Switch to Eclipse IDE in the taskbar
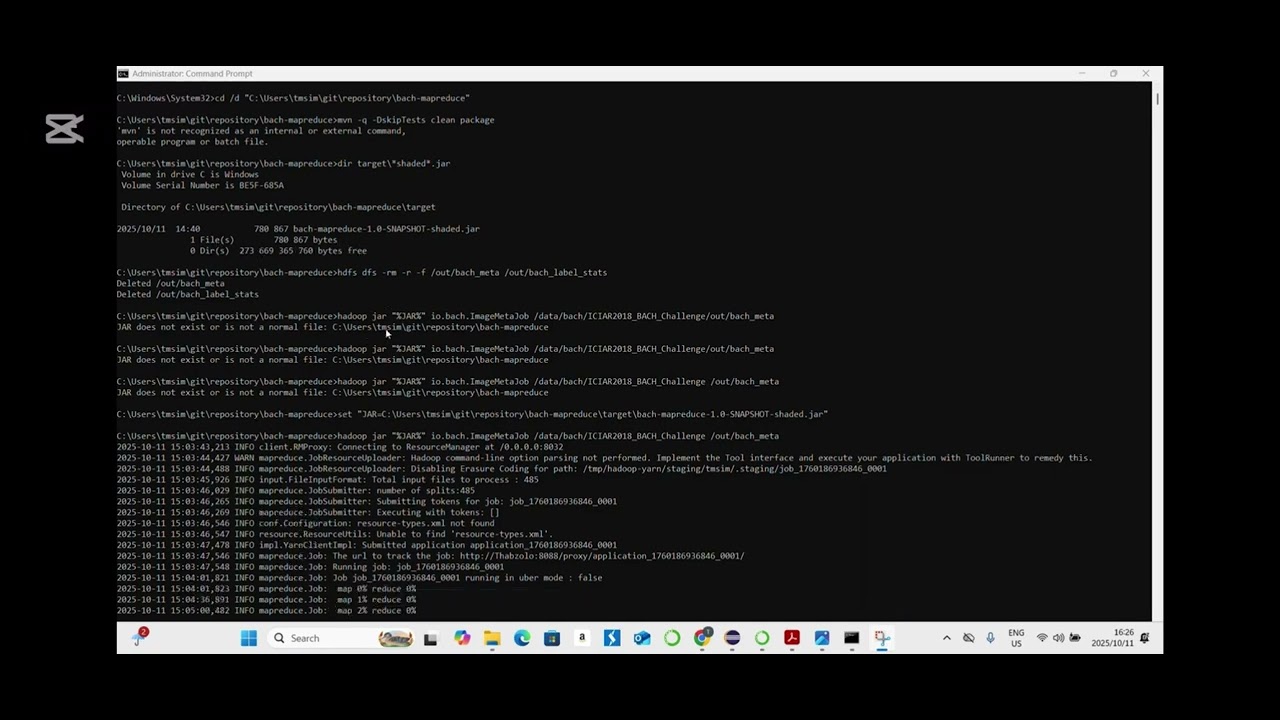 (732, 638)
